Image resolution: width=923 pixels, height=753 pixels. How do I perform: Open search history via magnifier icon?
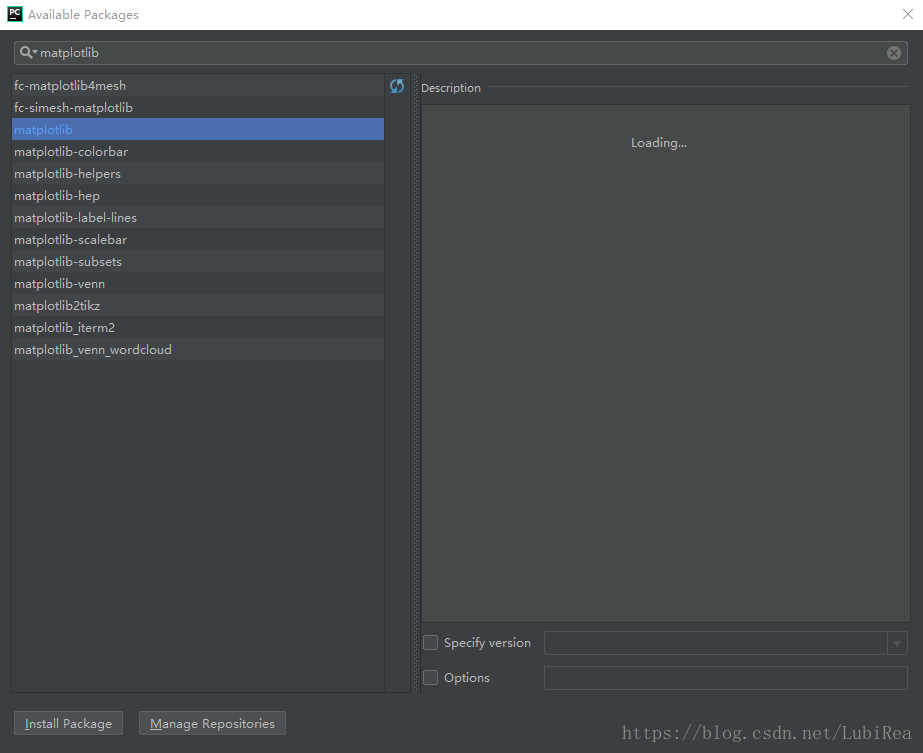coord(28,52)
